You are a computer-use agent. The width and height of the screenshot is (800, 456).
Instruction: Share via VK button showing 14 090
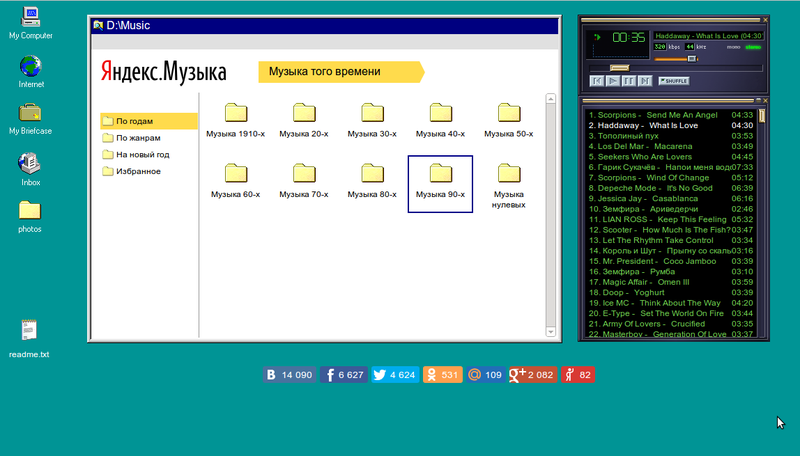[x=290, y=375]
